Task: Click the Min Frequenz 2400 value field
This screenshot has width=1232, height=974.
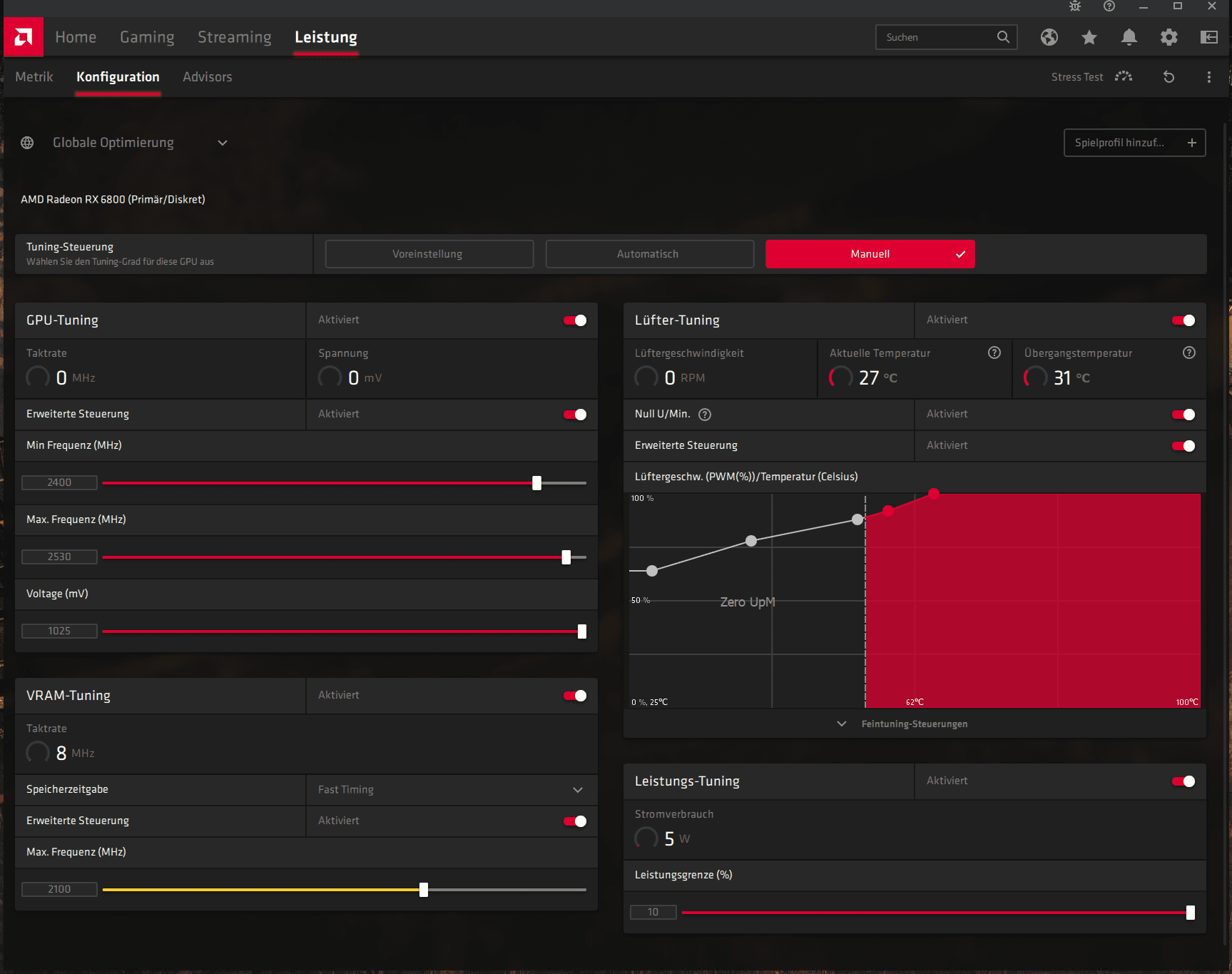Action: click(59, 483)
